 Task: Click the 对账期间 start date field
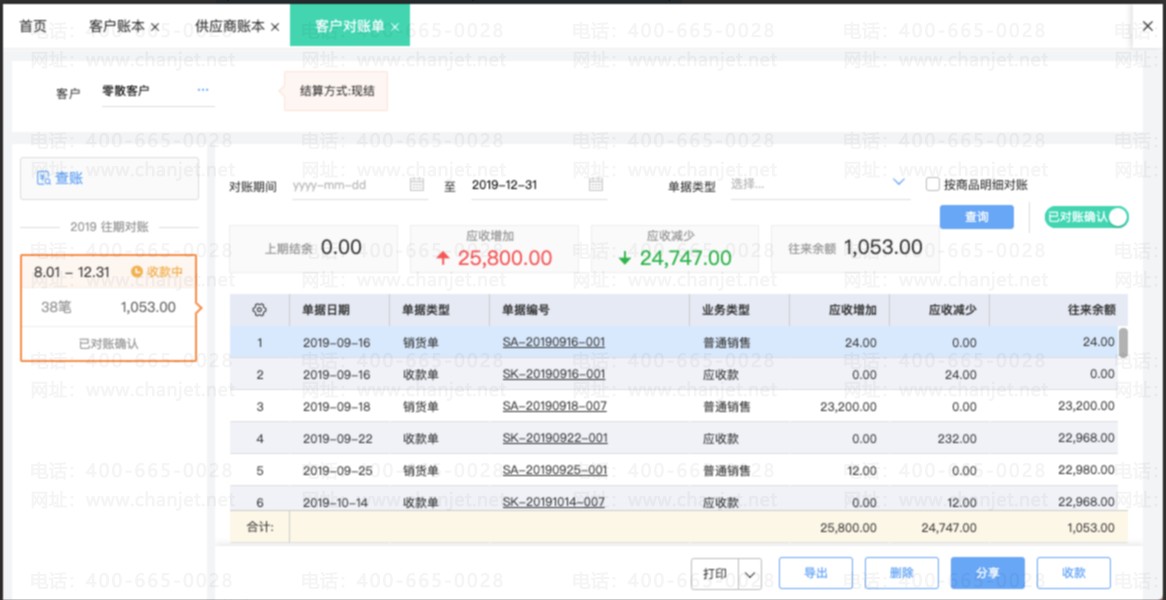click(359, 185)
